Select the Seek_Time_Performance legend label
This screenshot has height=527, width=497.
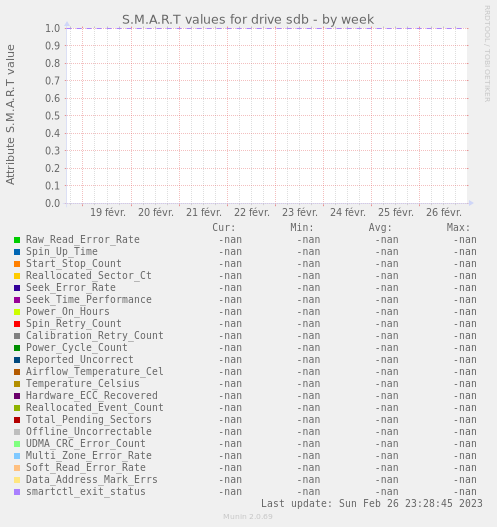tap(89, 299)
